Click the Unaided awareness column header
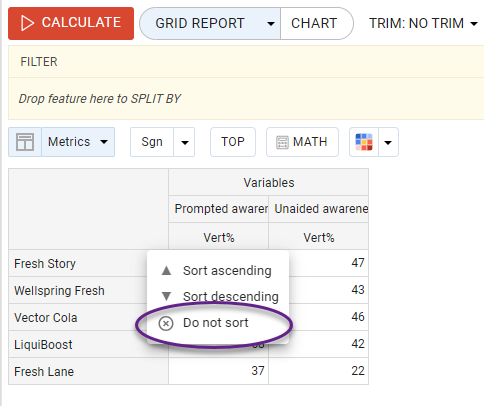The image size is (484, 406). click(x=318, y=209)
